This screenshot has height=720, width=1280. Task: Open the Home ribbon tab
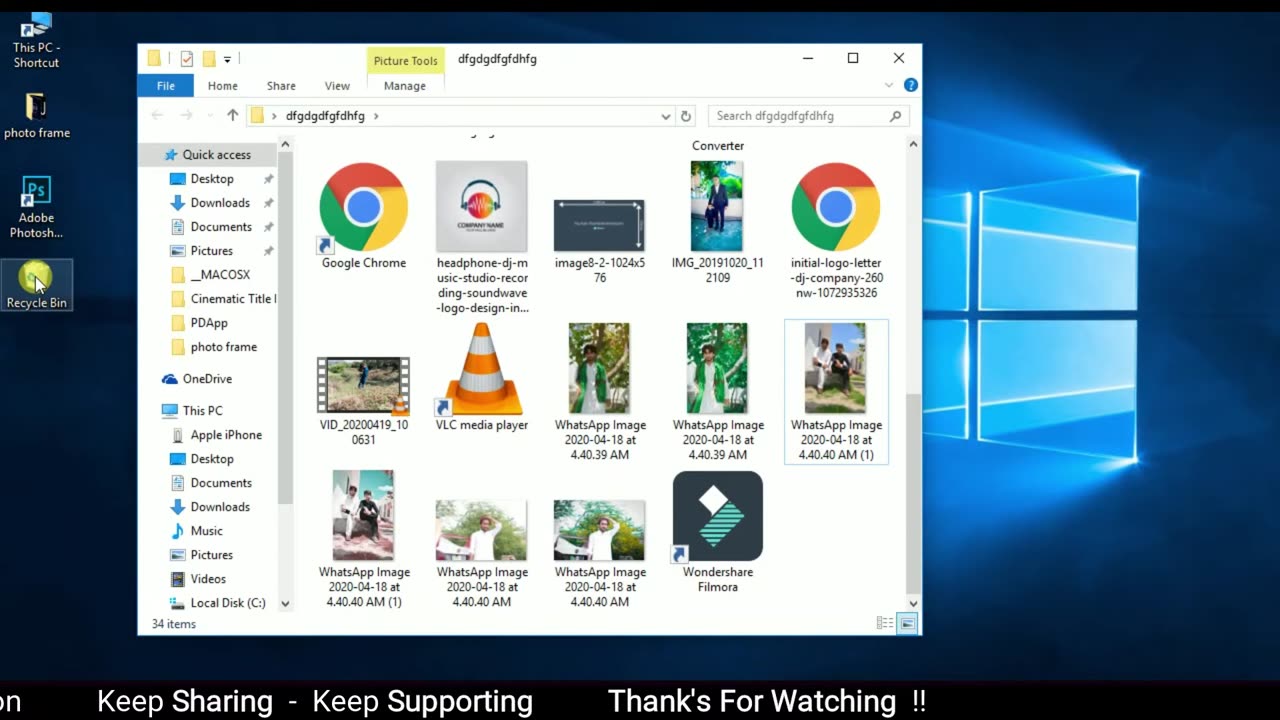pyautogui.click(x=222, y=86)
